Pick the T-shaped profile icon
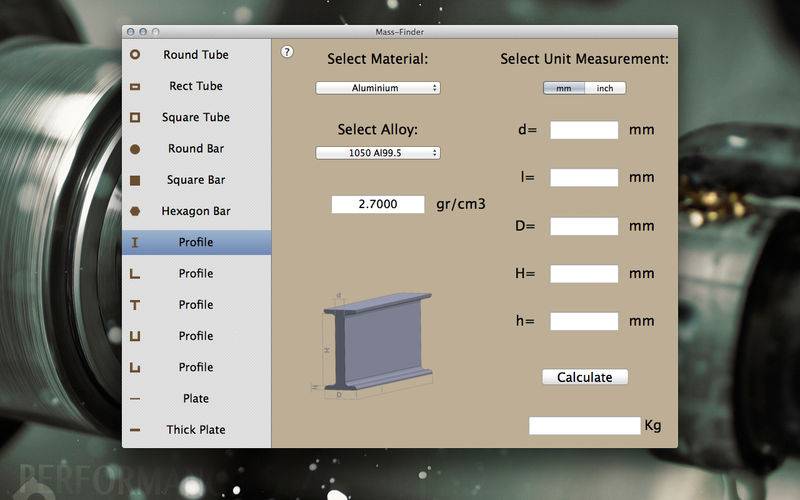The width and height of the screenshot is (800, 500). [135, 305]
